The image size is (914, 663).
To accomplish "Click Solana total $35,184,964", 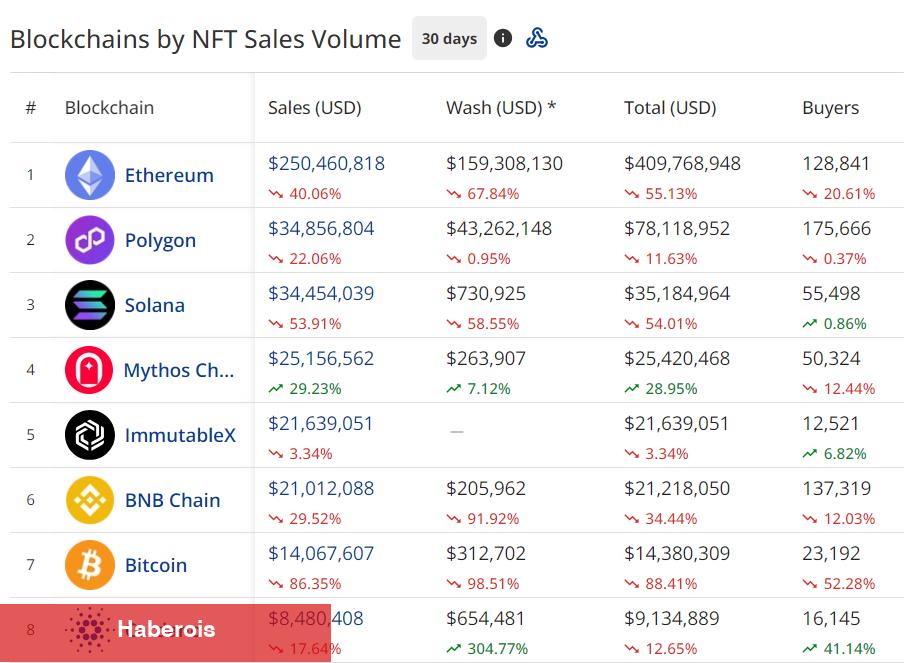I will pos(677,293).
